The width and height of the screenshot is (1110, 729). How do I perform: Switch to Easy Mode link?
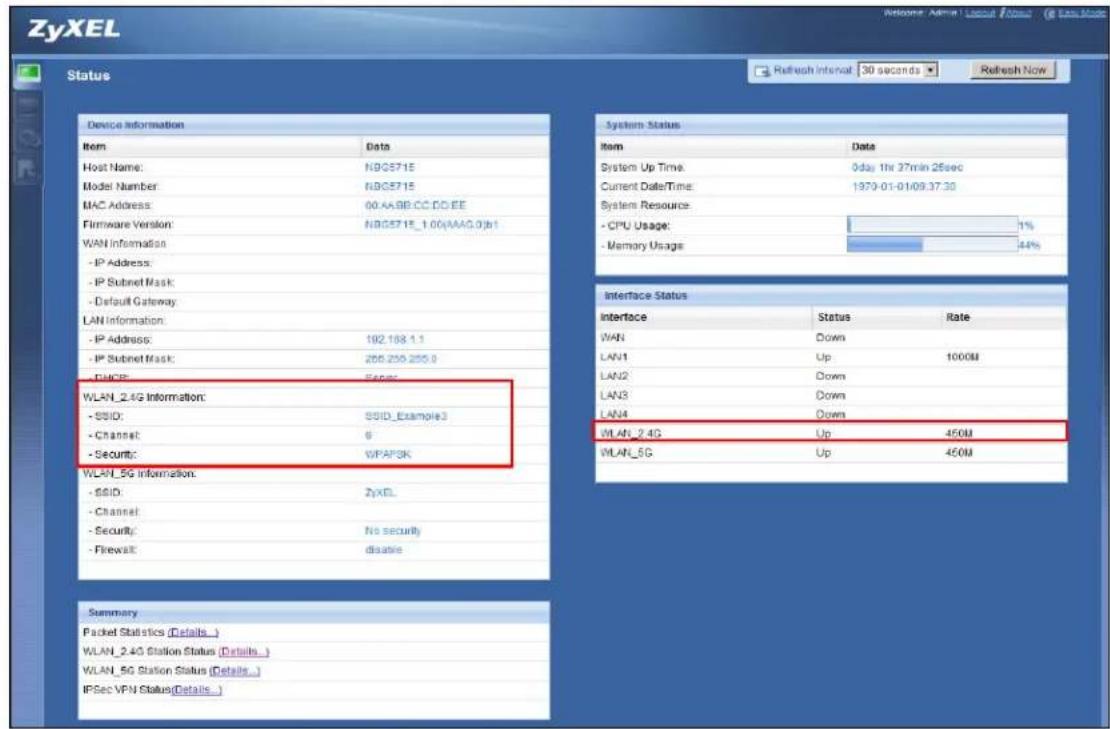pyautogui.click(x=1082, y=13)
